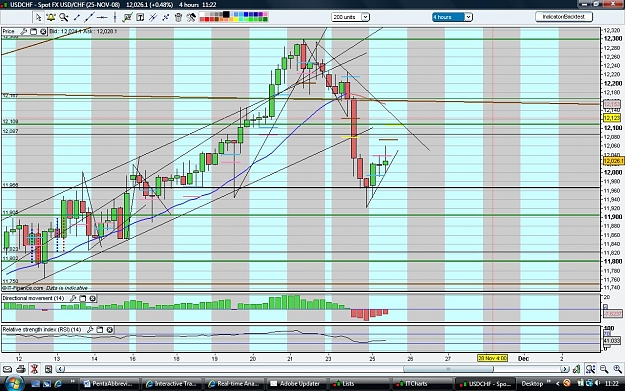Select the blue fan lines tool
The height and width of the screenshot is (391, 625).
tap(165, 17)
